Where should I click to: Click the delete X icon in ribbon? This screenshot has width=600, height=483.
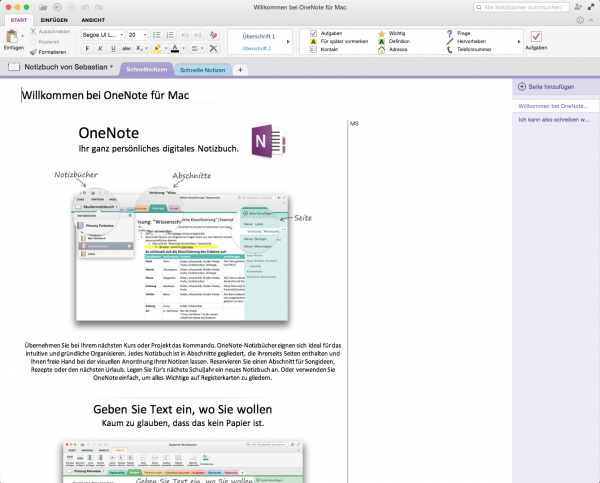click(x=214, y=48)
